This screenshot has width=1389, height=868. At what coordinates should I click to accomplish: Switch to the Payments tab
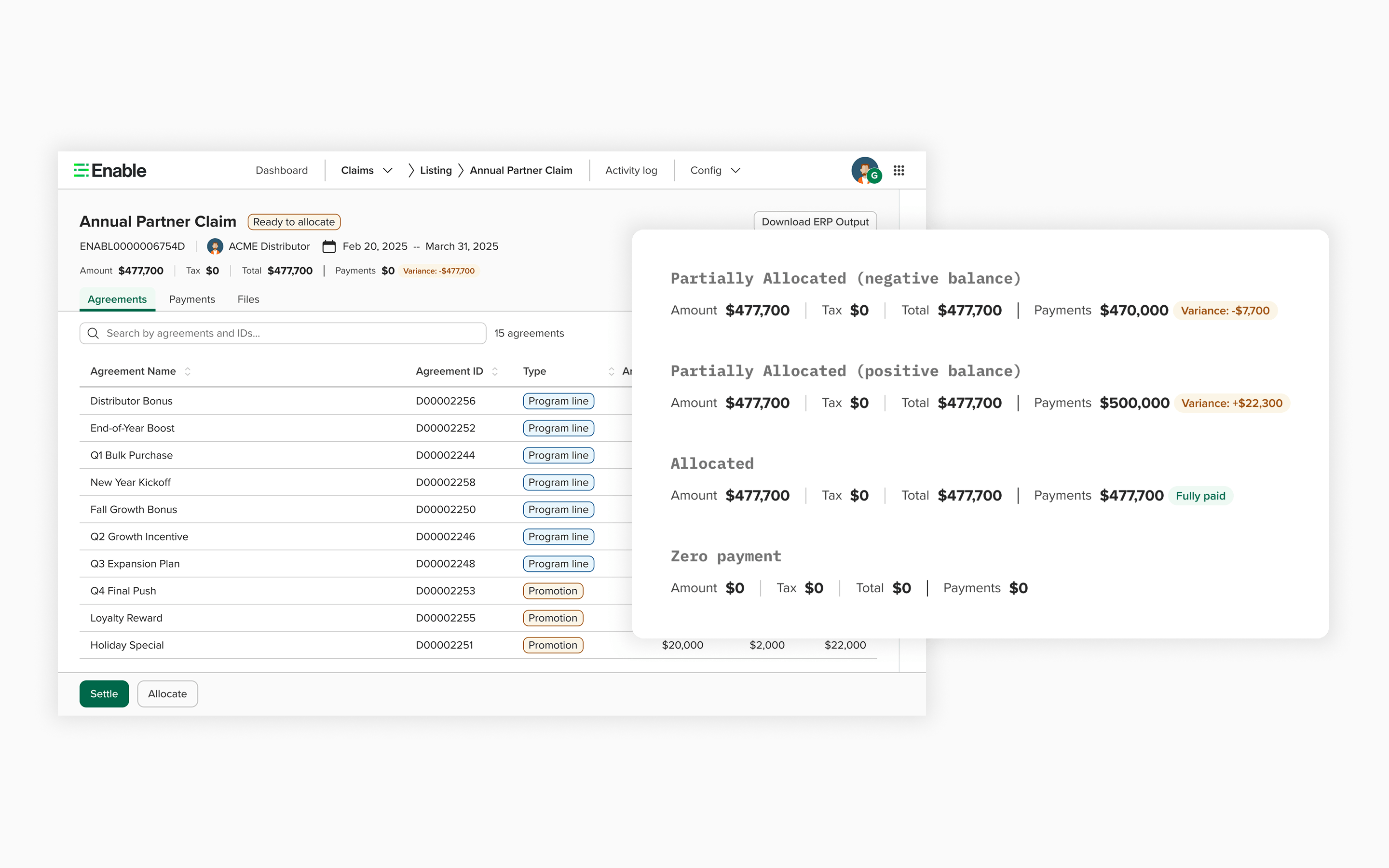pos(191,299)
